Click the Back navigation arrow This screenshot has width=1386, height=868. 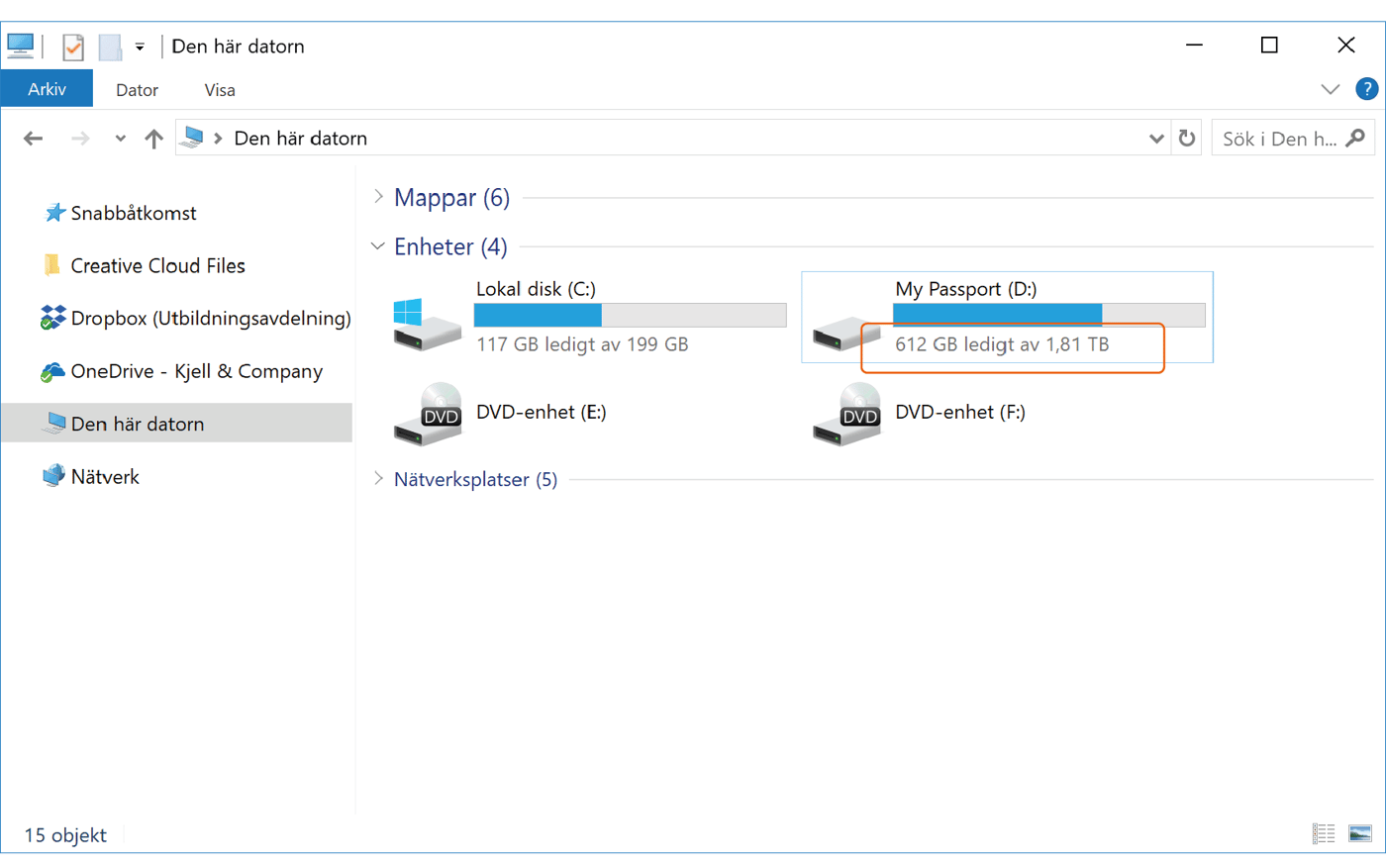tap(34, 139)
